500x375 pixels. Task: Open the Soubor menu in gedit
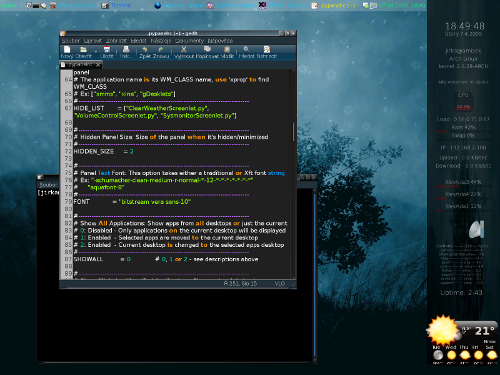(71, 41)
